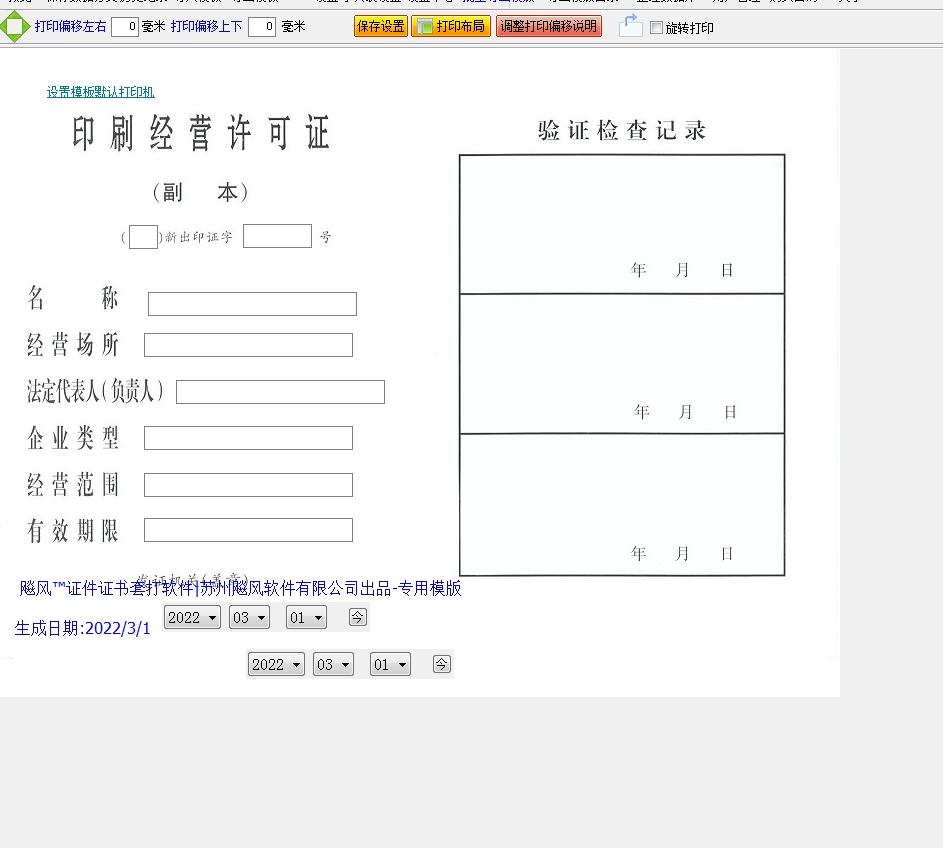Click the rotate print arrow icon
Image resolution: width=943 pixels, height=848 pixels.
click(630, 26)
